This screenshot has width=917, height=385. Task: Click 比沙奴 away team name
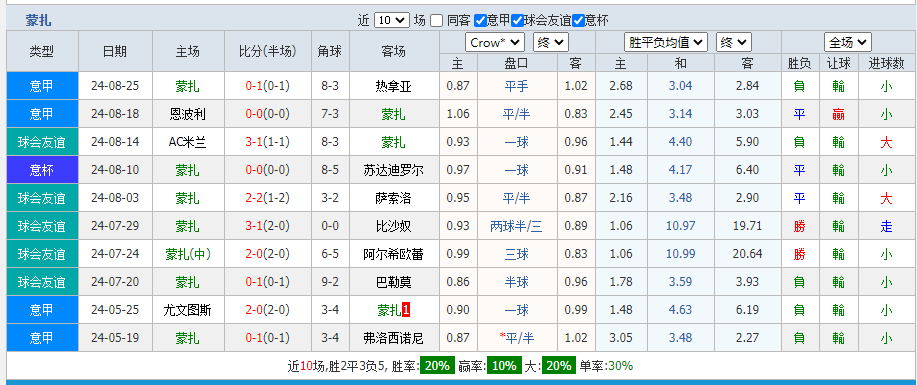click(x=394, y=226)
